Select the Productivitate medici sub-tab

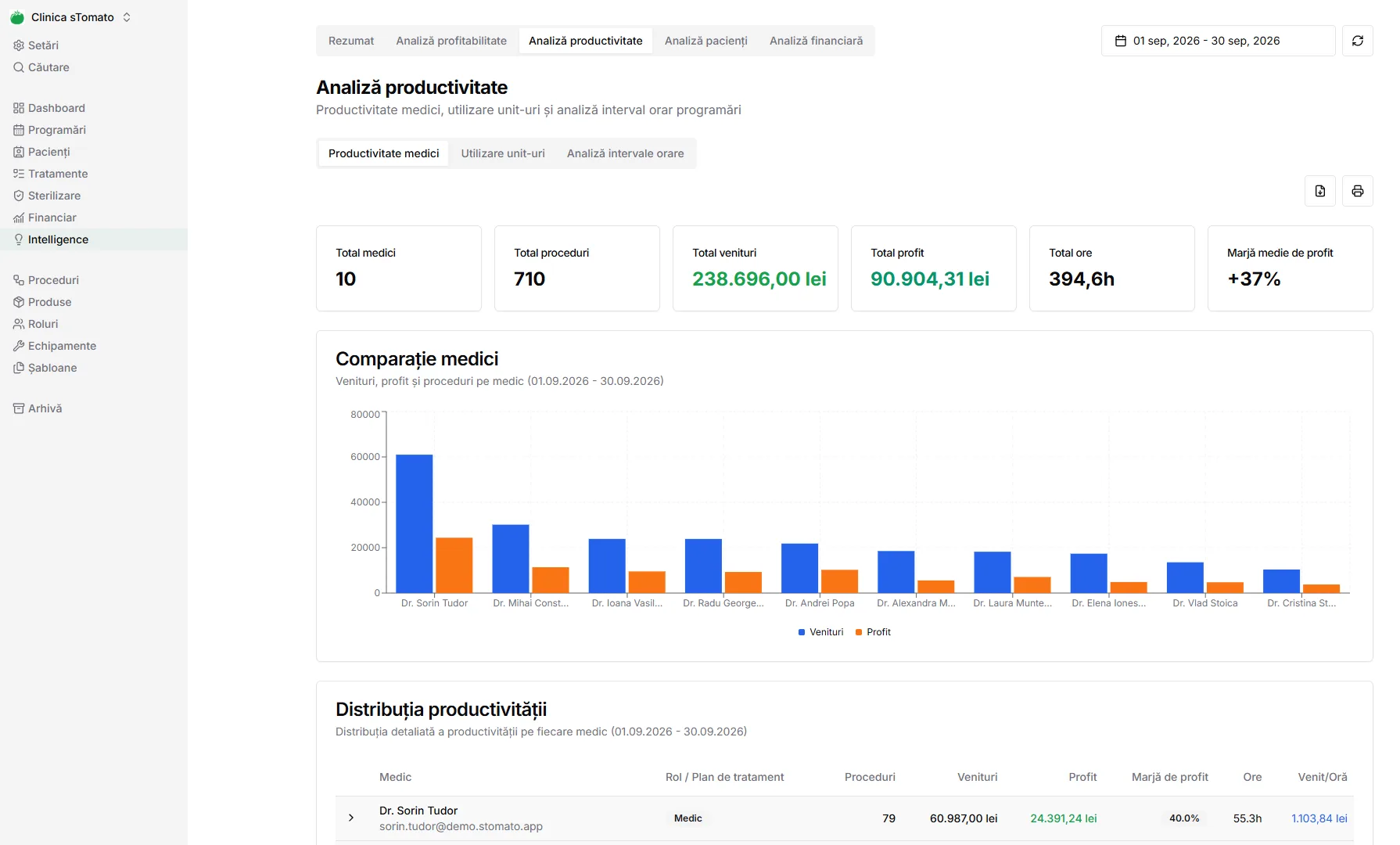click(384, 153)
